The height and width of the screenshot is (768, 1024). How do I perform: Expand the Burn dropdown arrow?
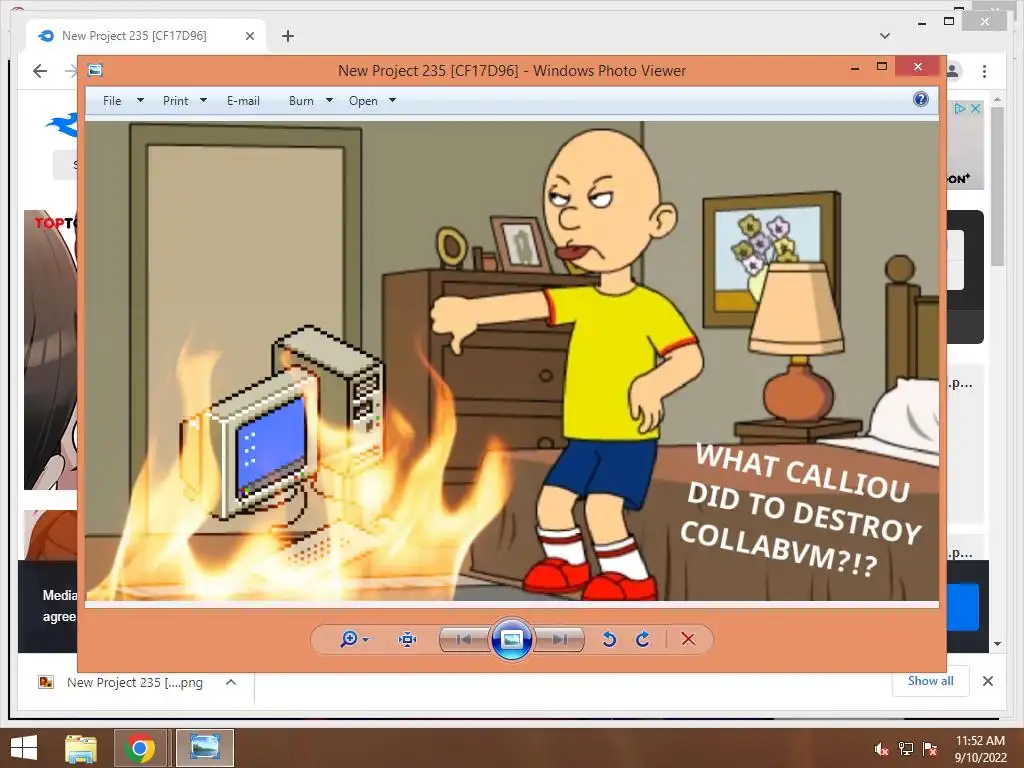tap(329, 101)
